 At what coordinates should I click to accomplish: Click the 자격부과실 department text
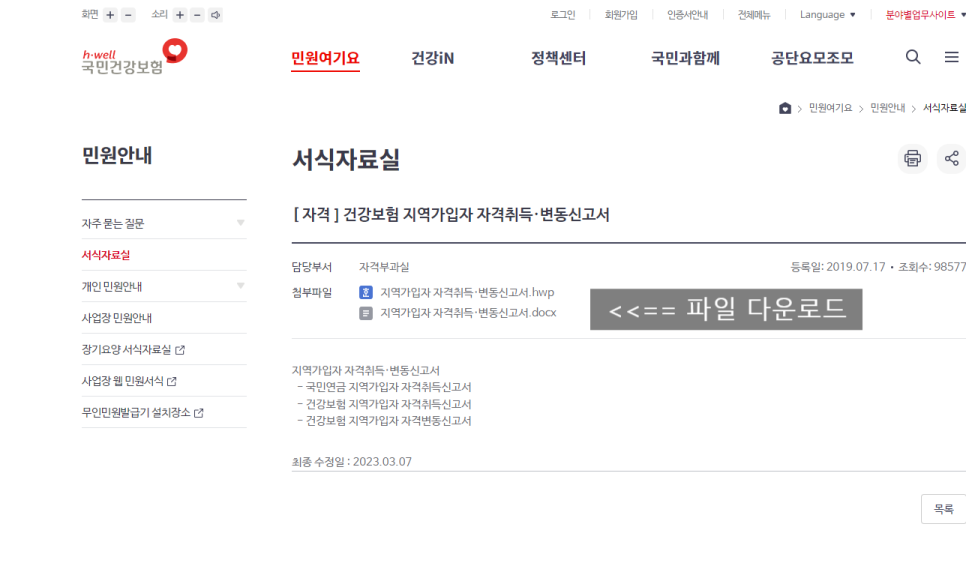pyautogui.click(x=384, y=267)
